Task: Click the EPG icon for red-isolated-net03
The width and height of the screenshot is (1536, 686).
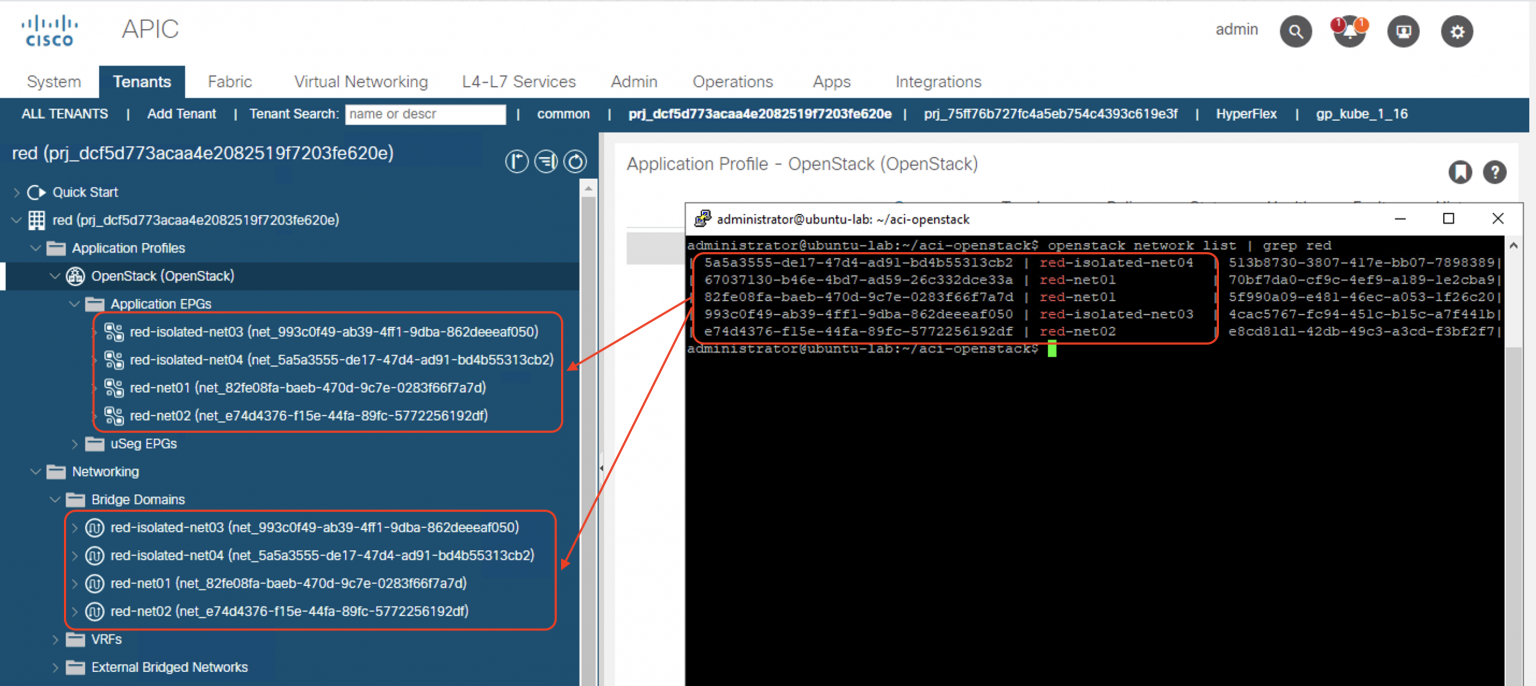Action: pyautogui.click(x=114, y=332)
